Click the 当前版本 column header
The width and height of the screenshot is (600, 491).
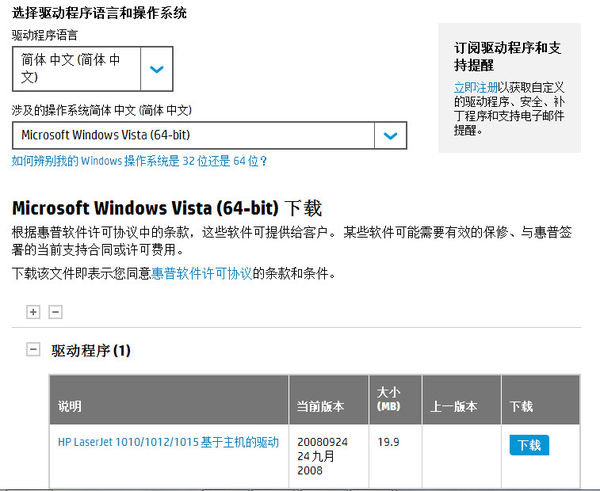329,400
